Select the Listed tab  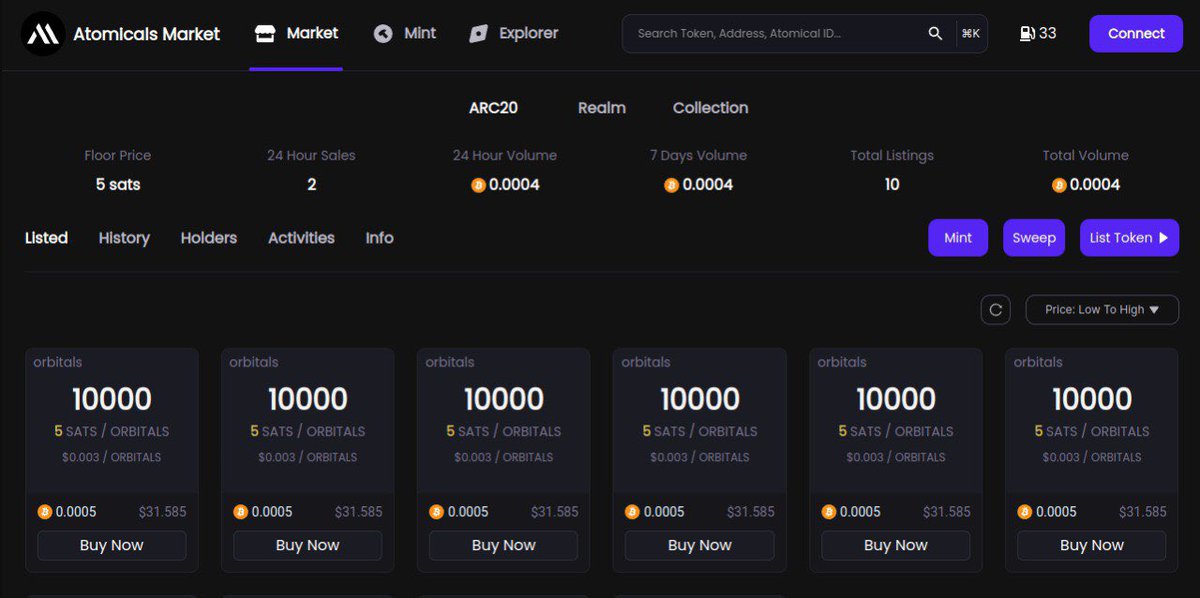46,238
